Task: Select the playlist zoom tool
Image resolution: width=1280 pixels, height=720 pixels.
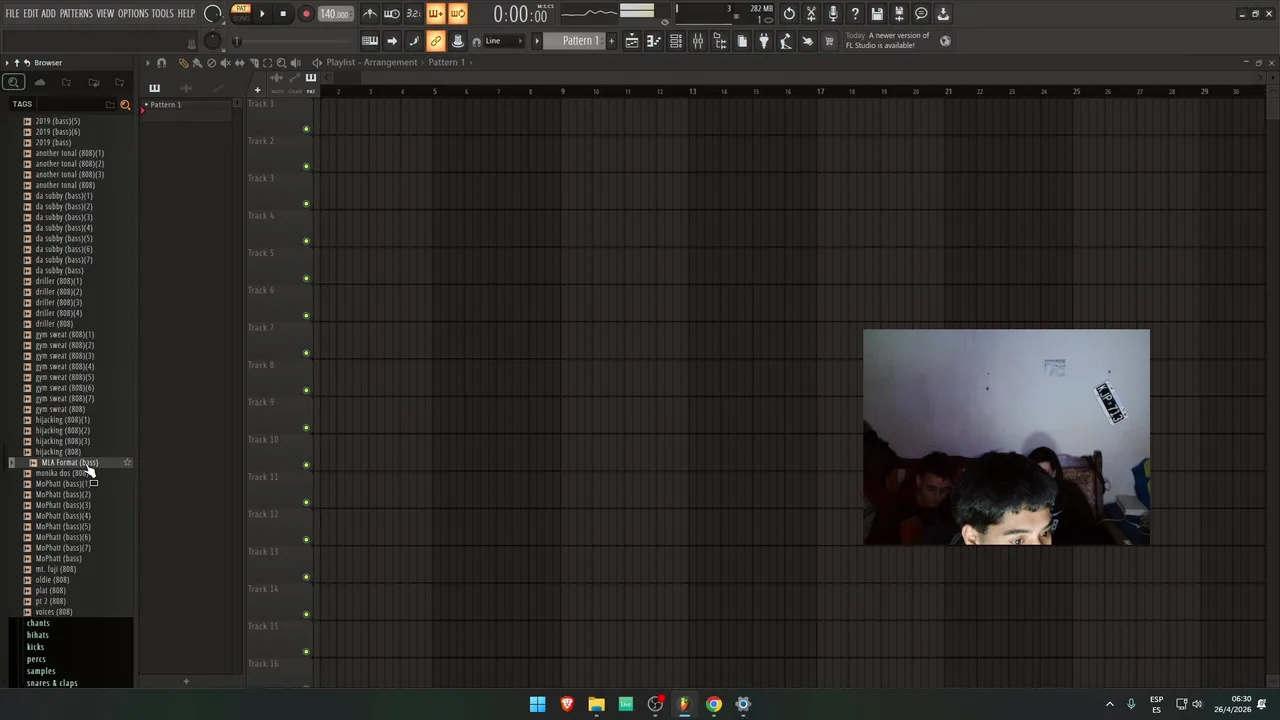Action: tap(281, 62)
